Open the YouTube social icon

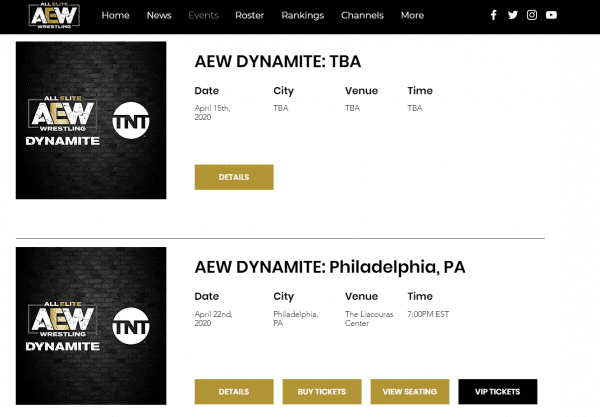[552, 15]
